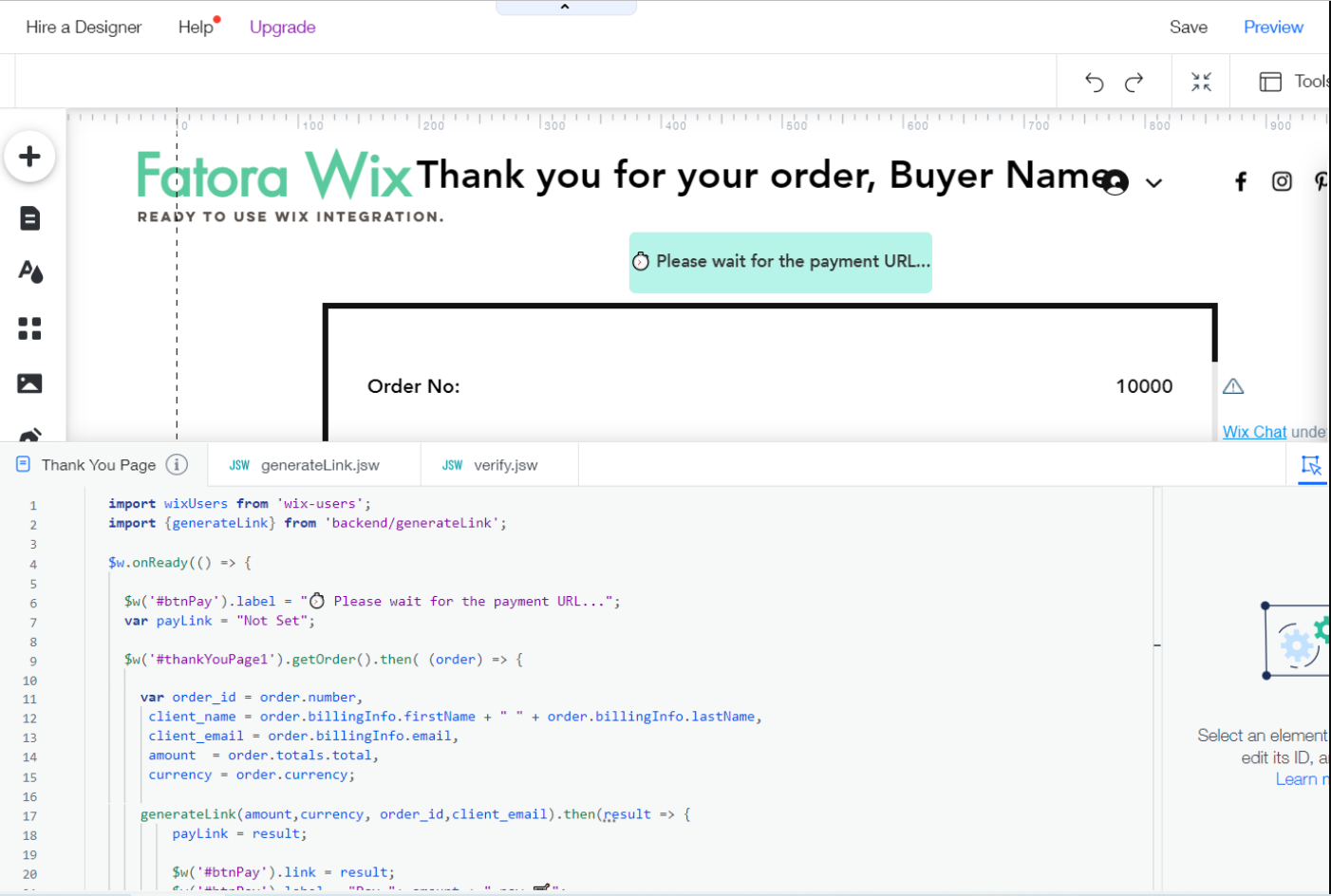This screenshot has height=896, width=1331.
Task: Click code line number 9 in the gutter
Action: click(x=33, y=662)
